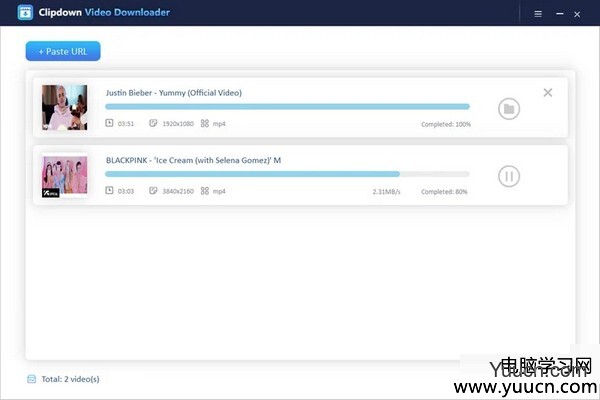
Task: Click the '2.31MB/s' download speed text
Action: (386, 192)
